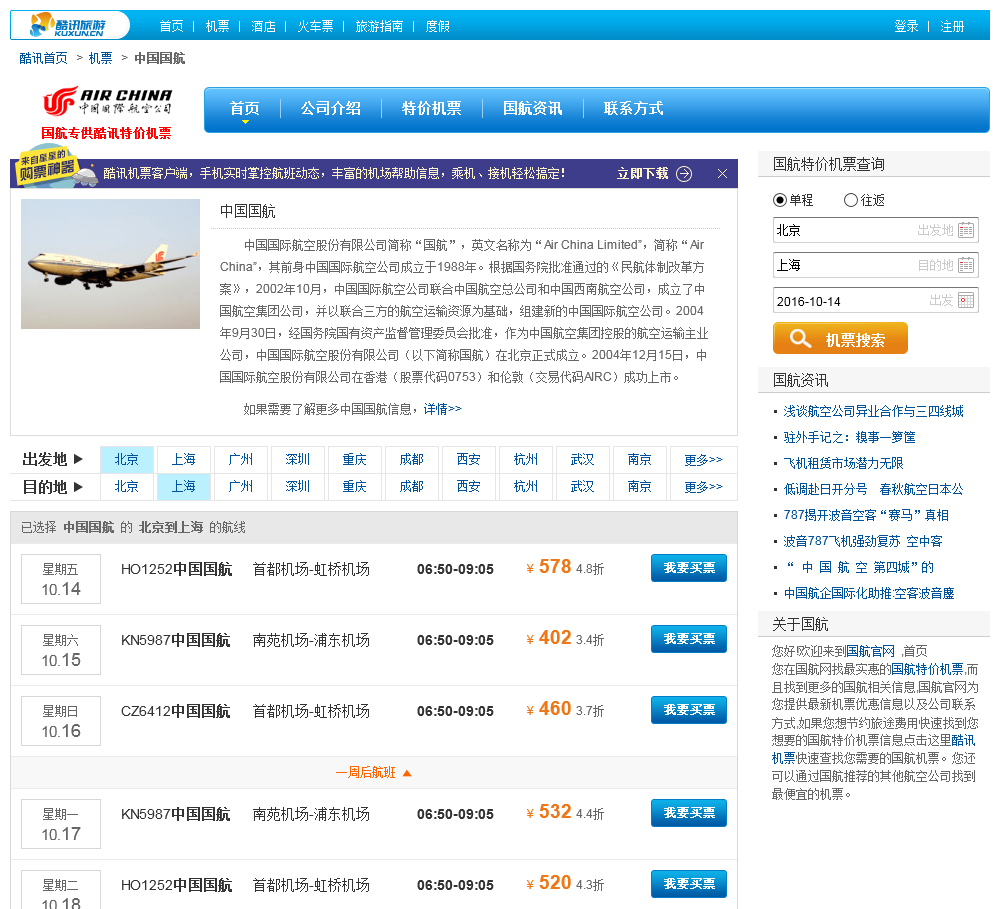1000x909 pixels.
Task: Go to 机票 breadcrumb link
Action: [x=100, y=58]
